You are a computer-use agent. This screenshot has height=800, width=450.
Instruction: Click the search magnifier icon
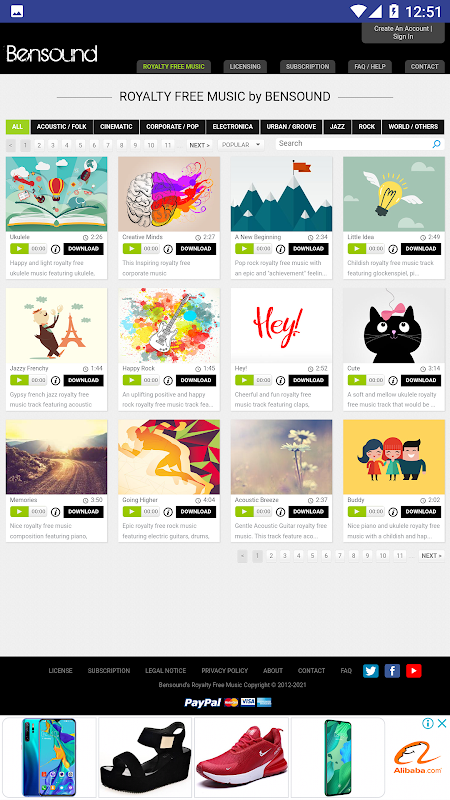coord(436,144)
